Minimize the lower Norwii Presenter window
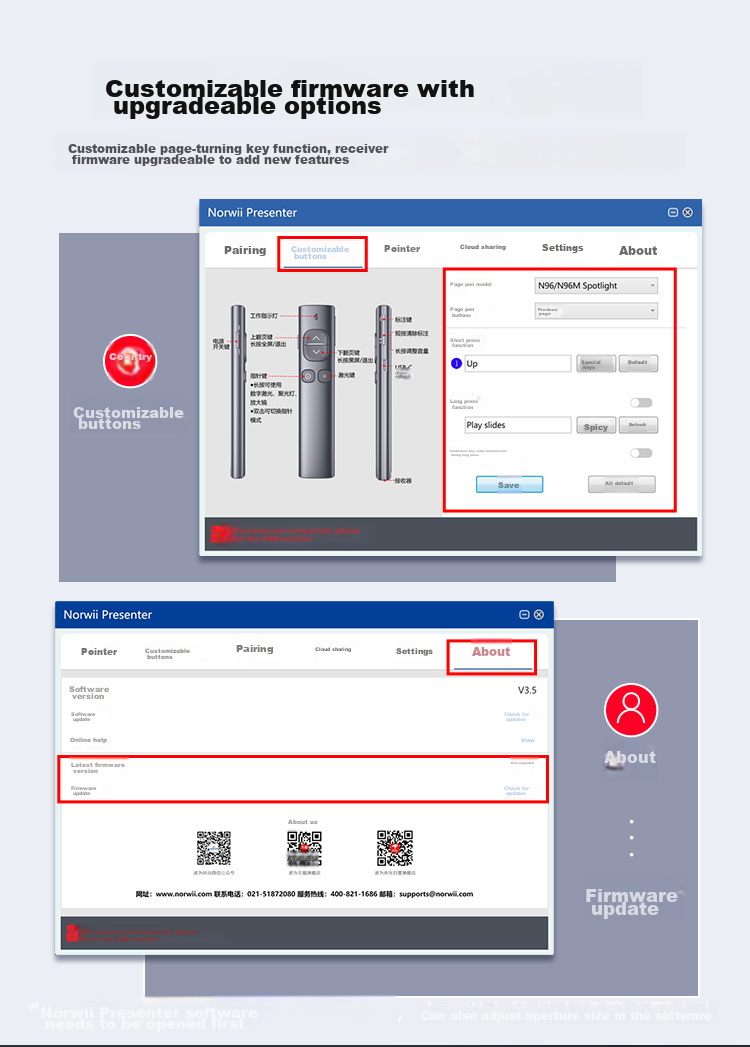Image resolution: width=750 pixels, height=1047 pixels. [524, 614]
